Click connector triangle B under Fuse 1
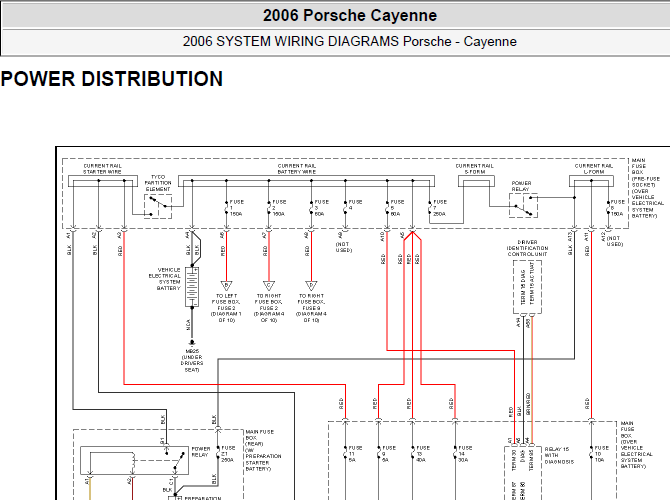 tap(226, 285)
